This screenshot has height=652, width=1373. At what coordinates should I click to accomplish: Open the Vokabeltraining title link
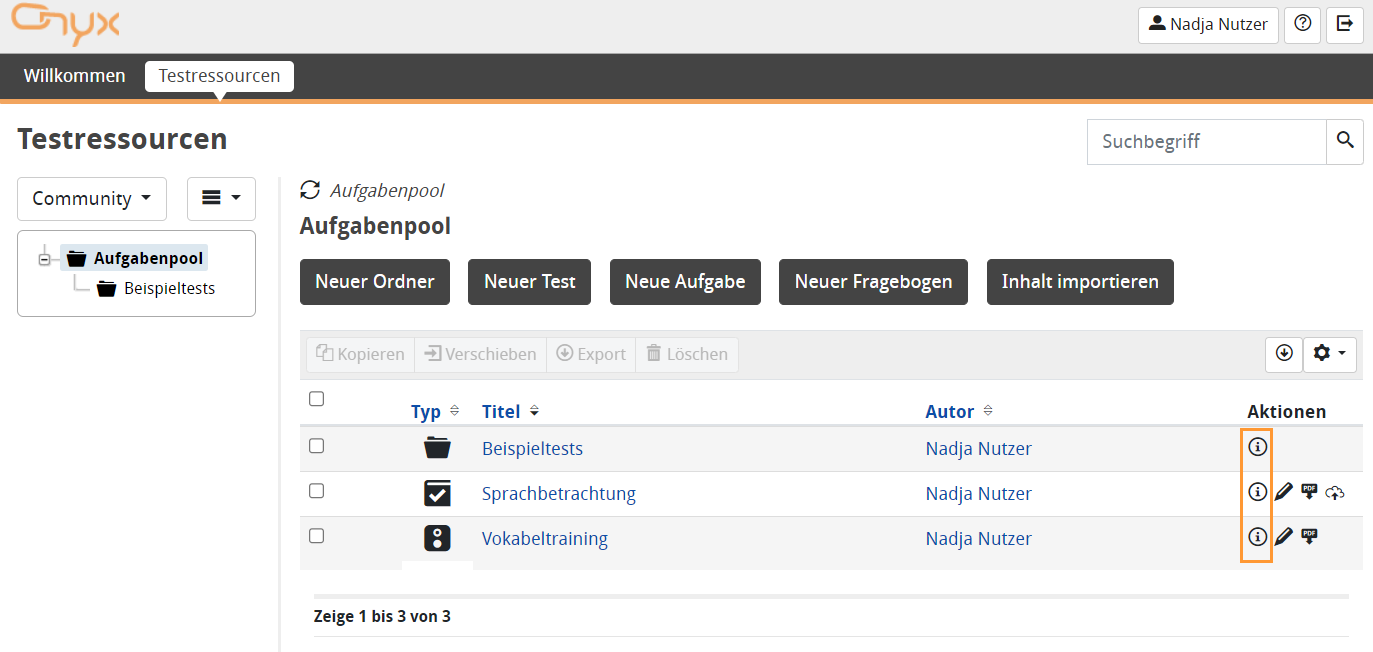tap(544, 539)
